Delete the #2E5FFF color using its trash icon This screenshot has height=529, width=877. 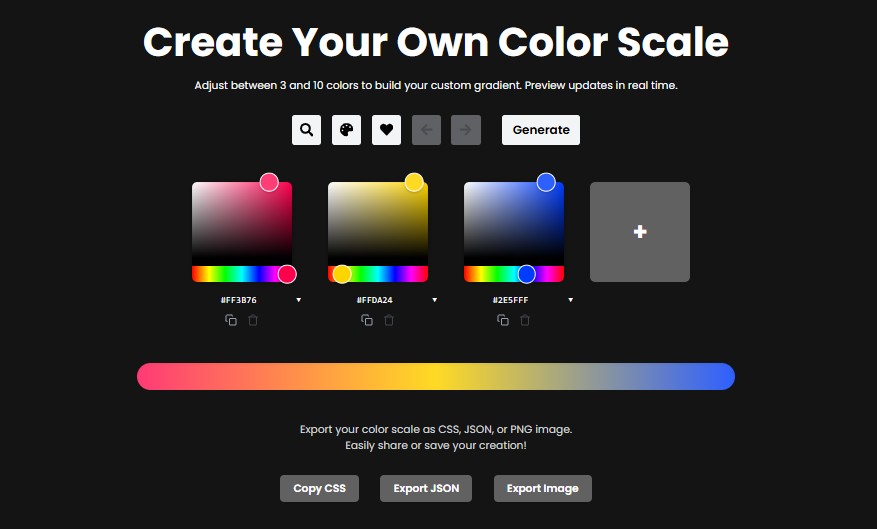pyautogui.click(x=525, y=320)
